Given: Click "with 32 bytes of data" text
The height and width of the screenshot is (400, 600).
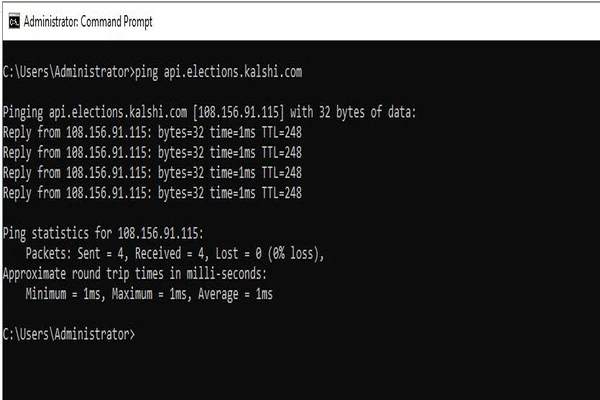Looking at the screenshot, I should click(352, 112).
